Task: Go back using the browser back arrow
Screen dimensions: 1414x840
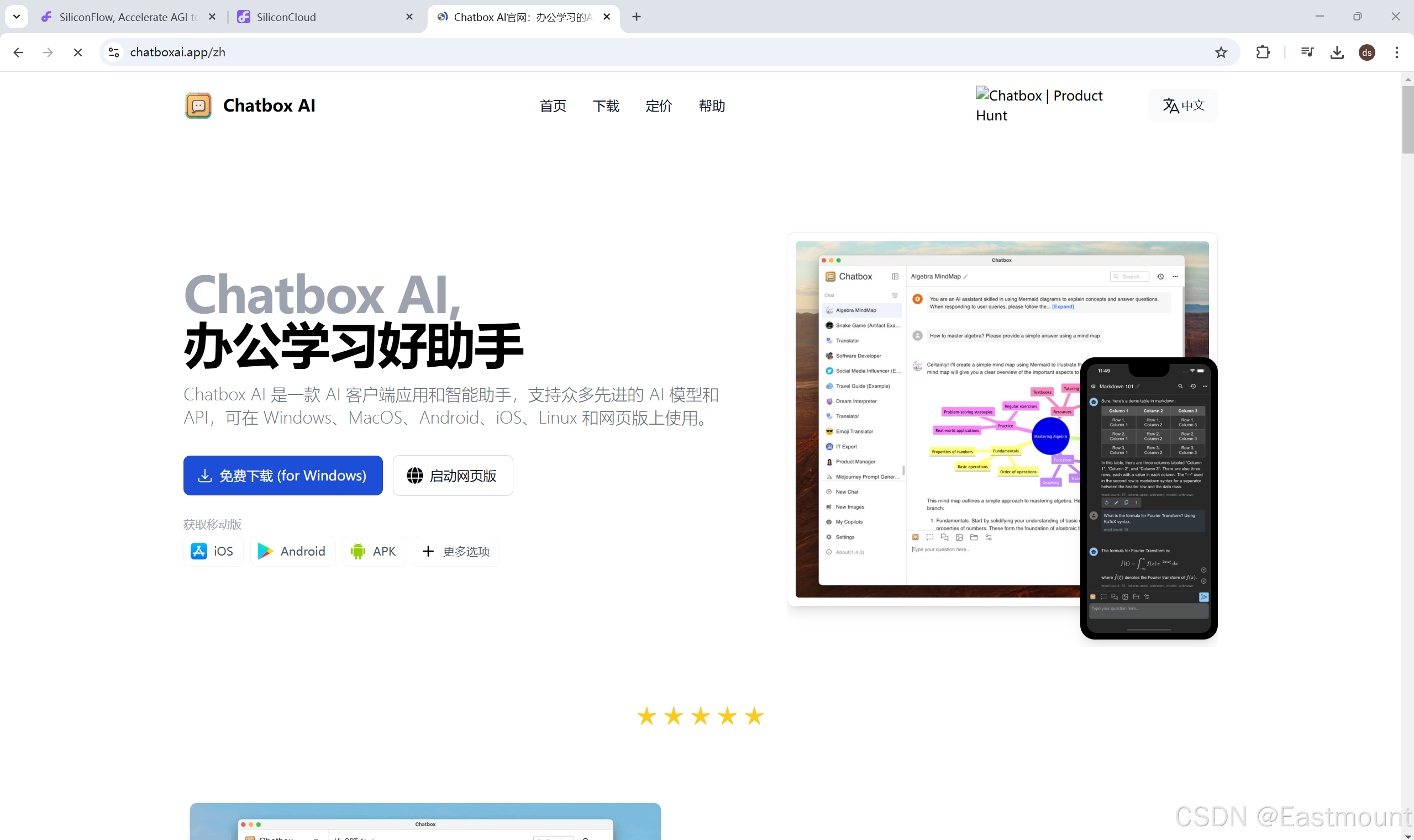Action: pyautogui.click(x=18, y=52)
